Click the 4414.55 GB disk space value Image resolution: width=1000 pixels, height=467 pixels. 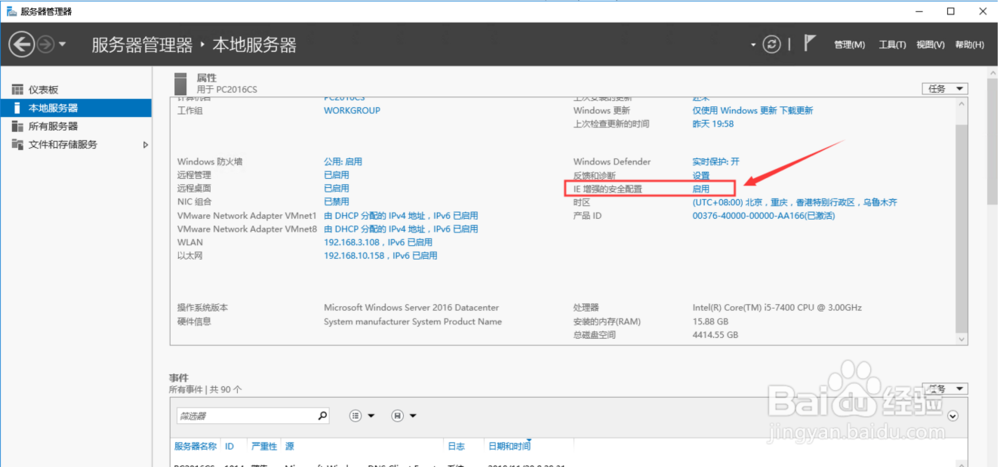coord(715,335)
